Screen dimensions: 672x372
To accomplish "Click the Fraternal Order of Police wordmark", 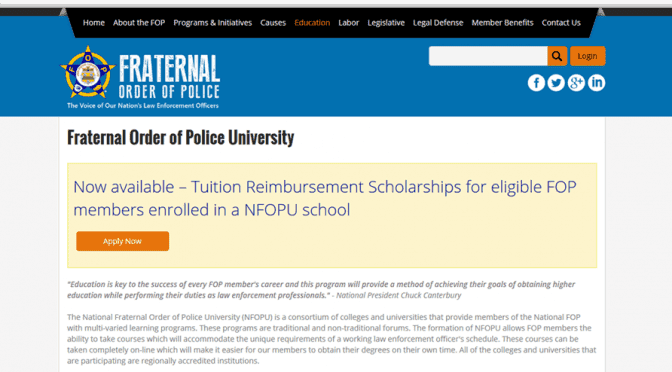I will point(169,76).
